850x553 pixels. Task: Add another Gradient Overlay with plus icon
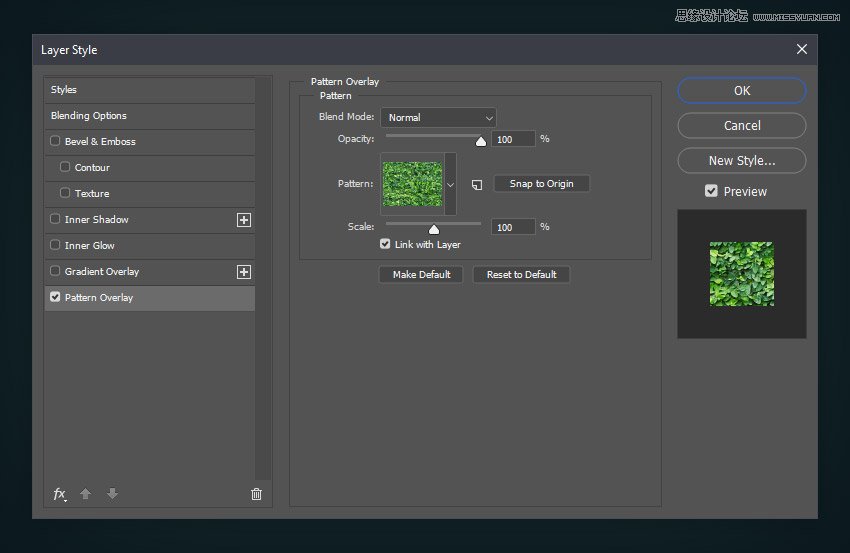pyautogui.click(x=243, y=272)
